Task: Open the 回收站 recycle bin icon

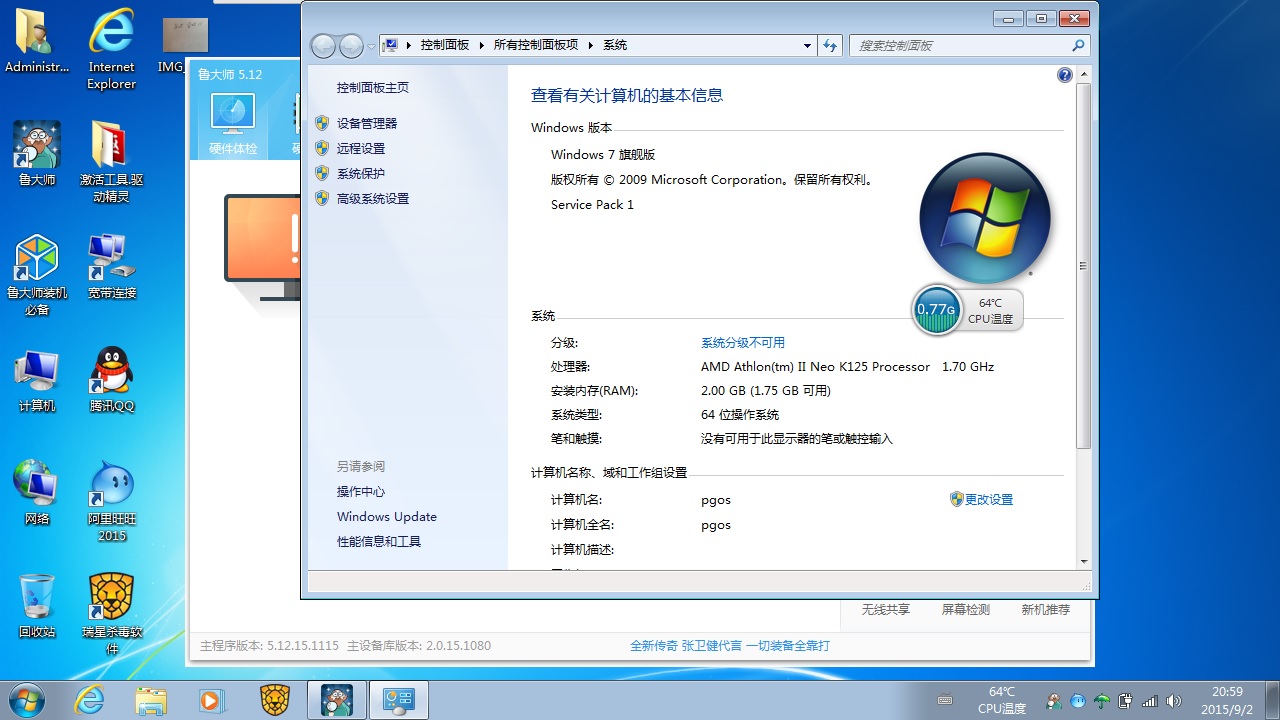Action: click(37, 607)
